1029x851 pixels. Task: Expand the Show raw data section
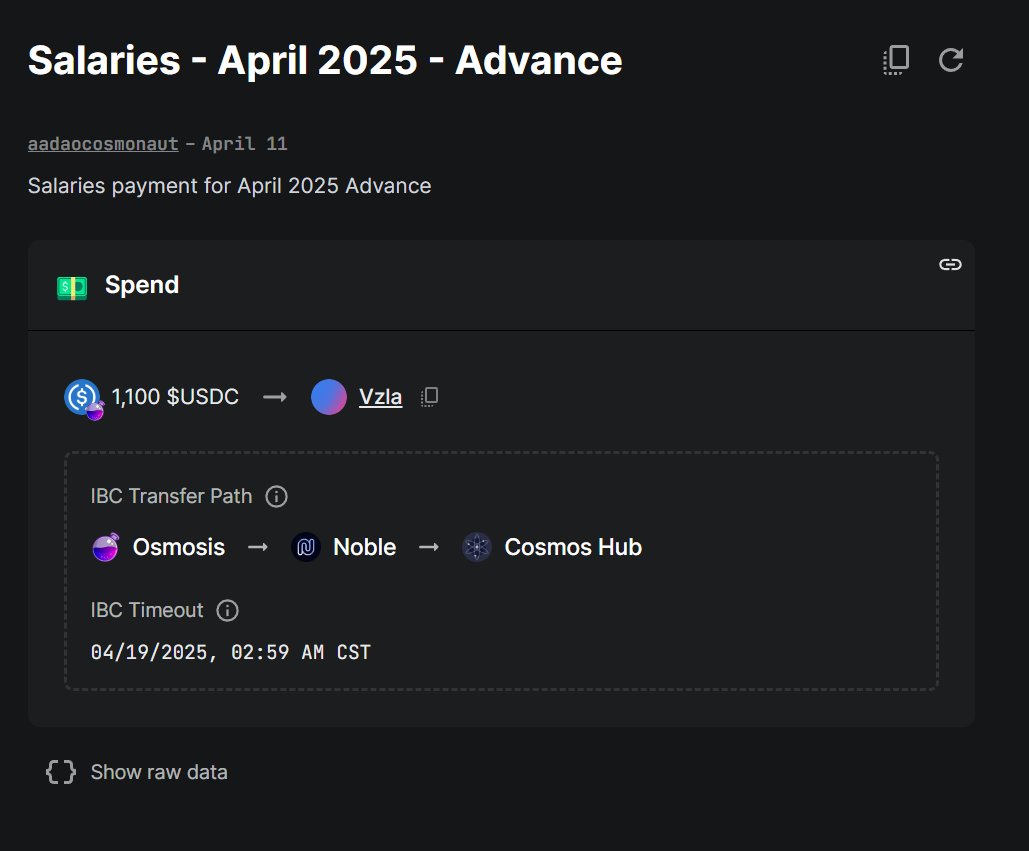(x=137, y=772)
